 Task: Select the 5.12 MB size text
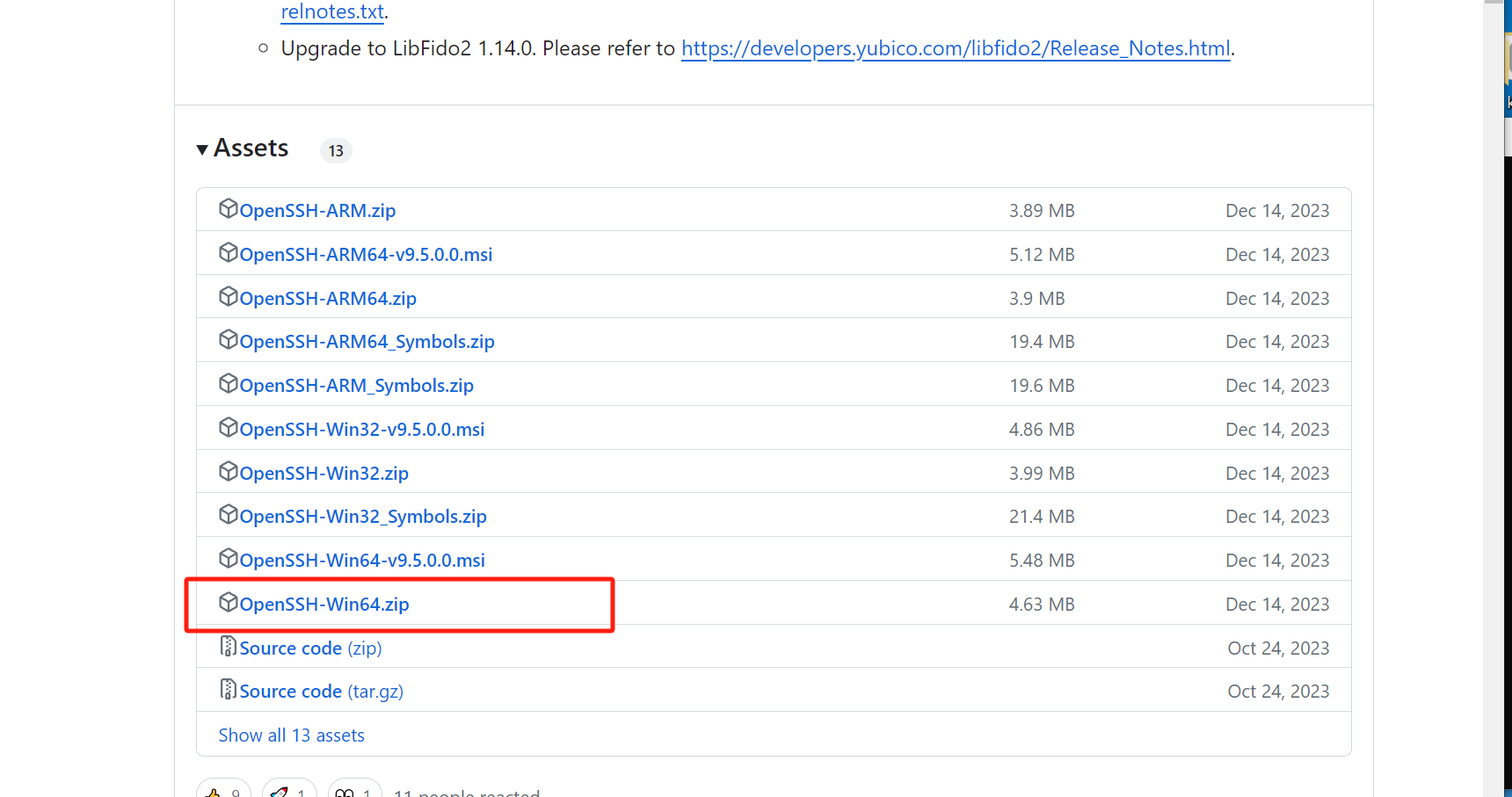pyautogui.click(x=1042, y=255)
